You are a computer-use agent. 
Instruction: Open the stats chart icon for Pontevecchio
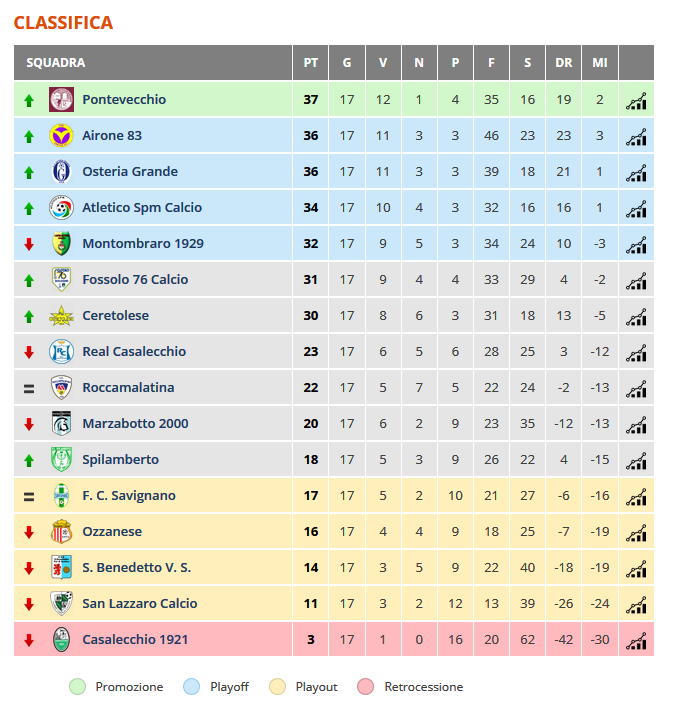click(x=636, y=100)
